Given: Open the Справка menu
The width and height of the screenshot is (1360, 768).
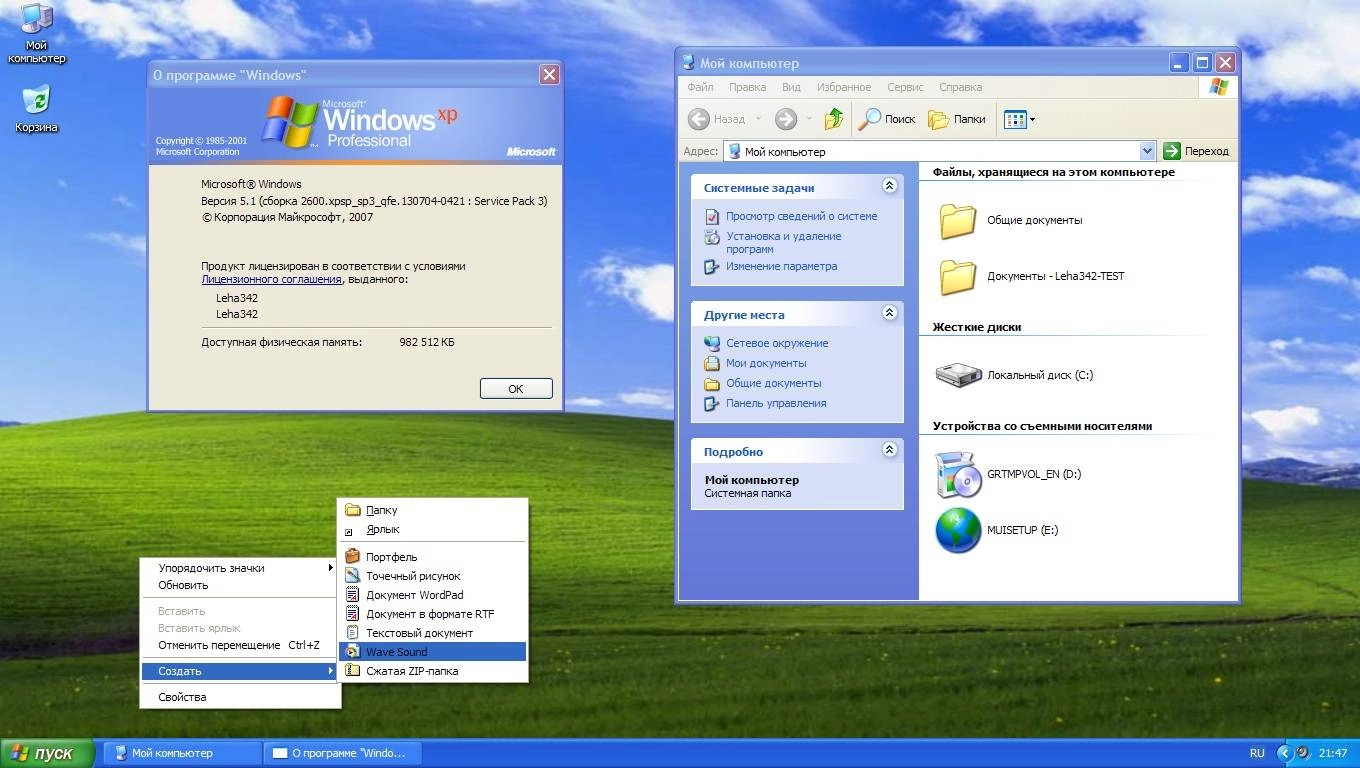Looking at the screenshot, I should (960, 87).
